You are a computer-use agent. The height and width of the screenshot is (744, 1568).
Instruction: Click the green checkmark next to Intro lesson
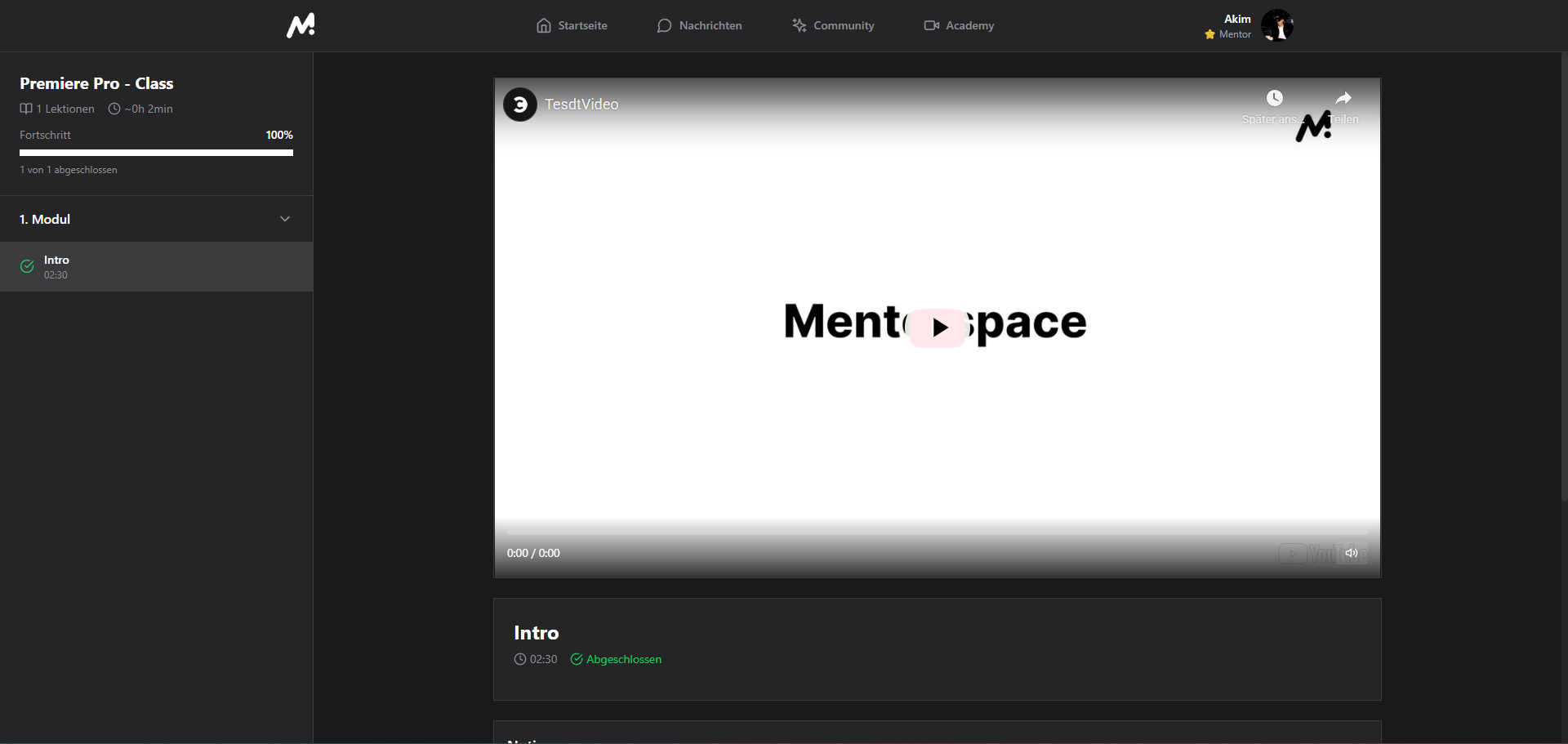tap(27, 266)
